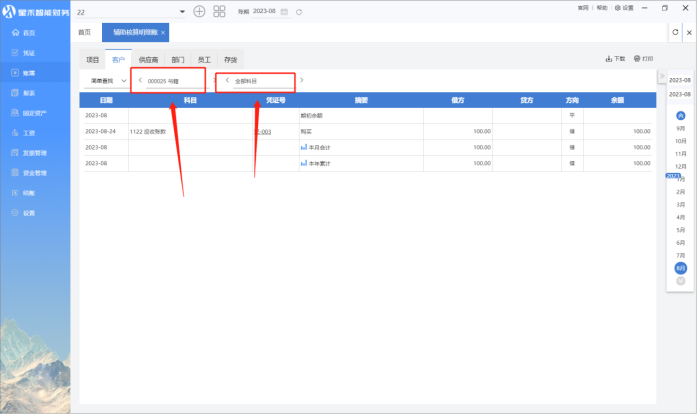Go to previous customer using left arrow
This screenshot has height=414, width=697.
click(x=139, y=80)
